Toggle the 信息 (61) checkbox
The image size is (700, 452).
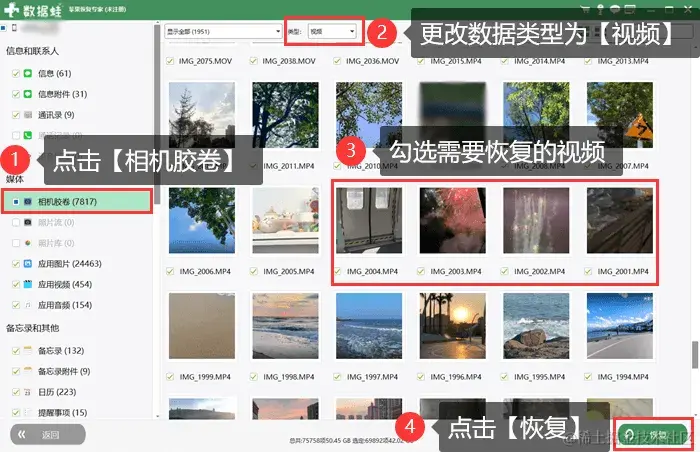[x=16, y=73]
